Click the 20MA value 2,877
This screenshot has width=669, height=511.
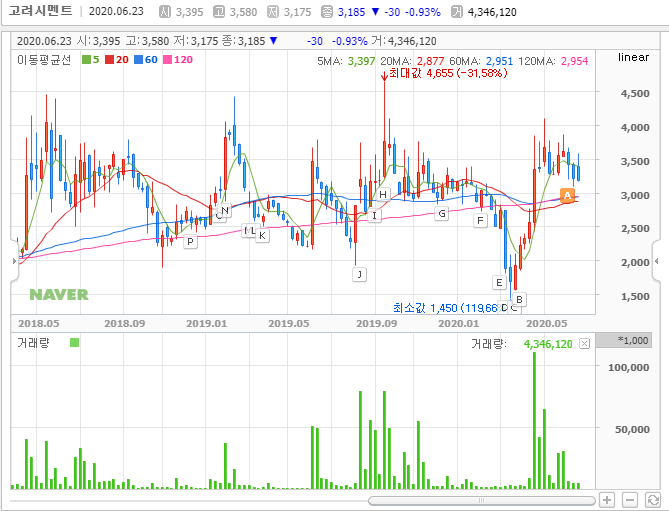click(430, 61)
